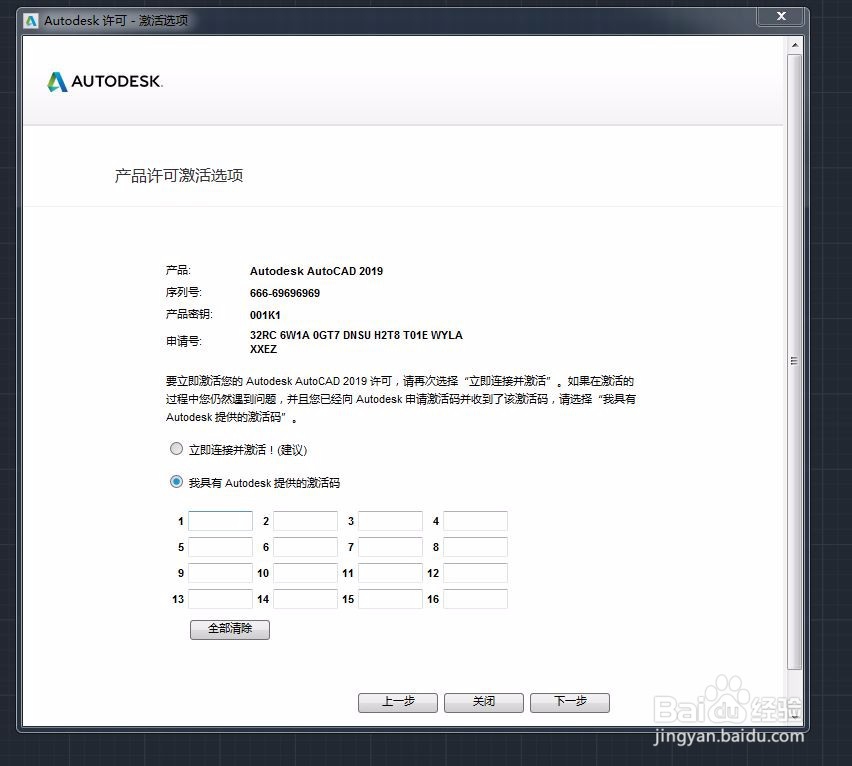This screenshot has width=852, height=766.
Task: Click activation code field 7
Action: point(390,547)
